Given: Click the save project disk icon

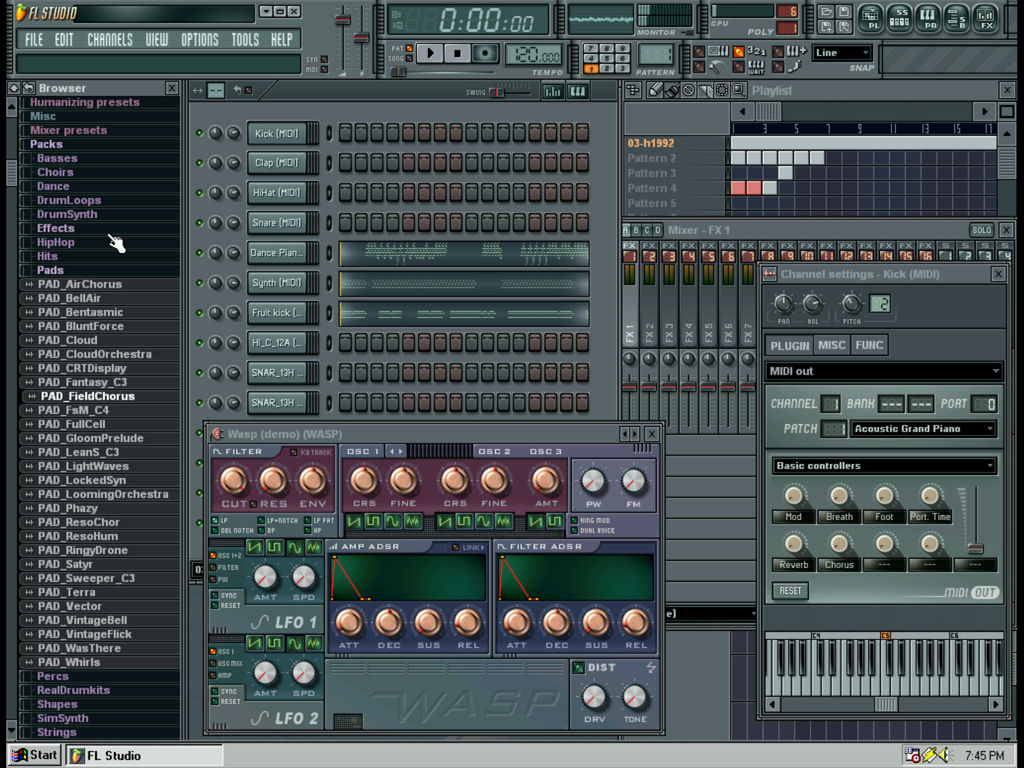Looking at the screenshot, I should coord(842,12).
